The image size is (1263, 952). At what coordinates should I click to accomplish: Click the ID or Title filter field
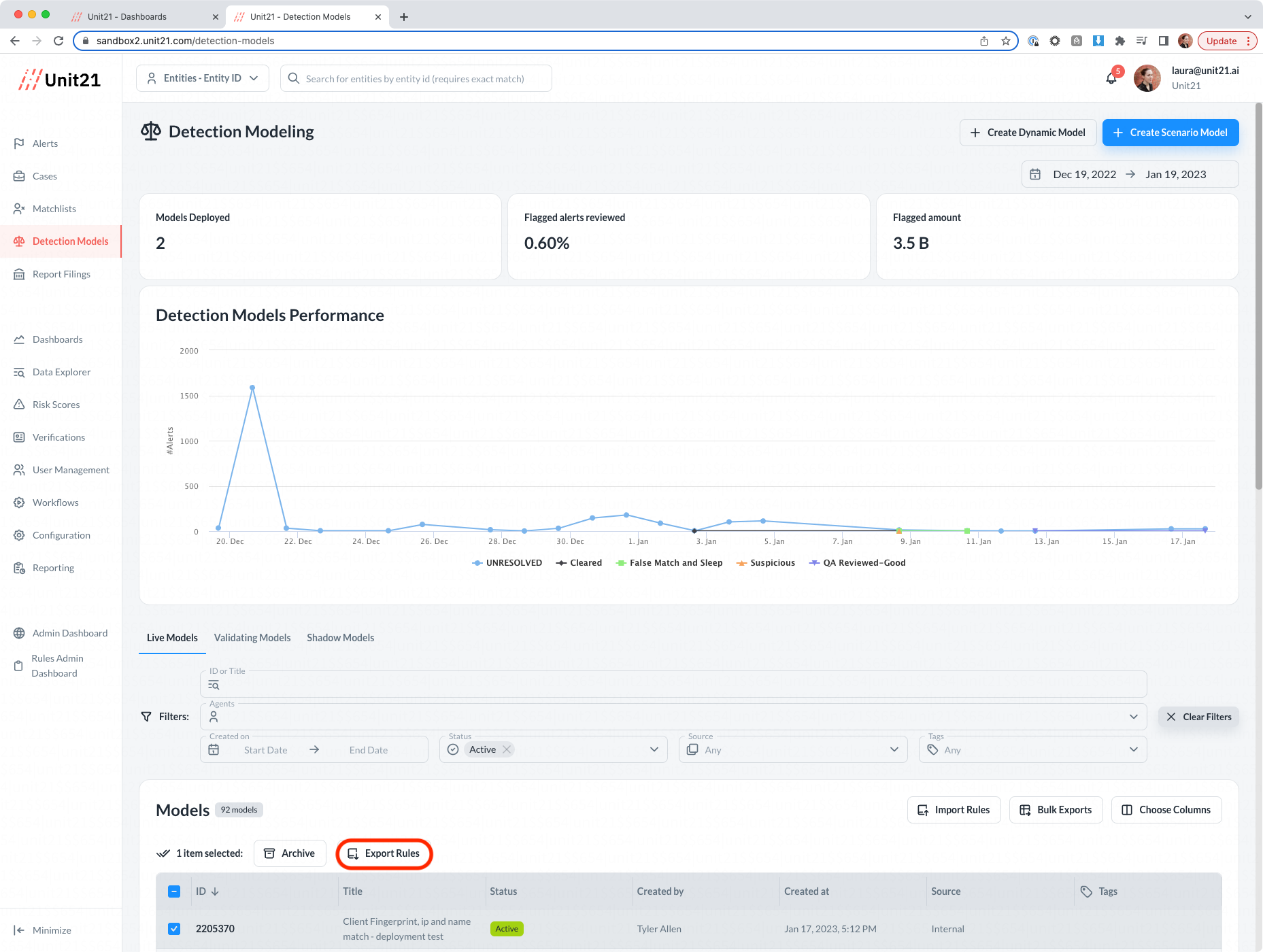click(673, 684)
